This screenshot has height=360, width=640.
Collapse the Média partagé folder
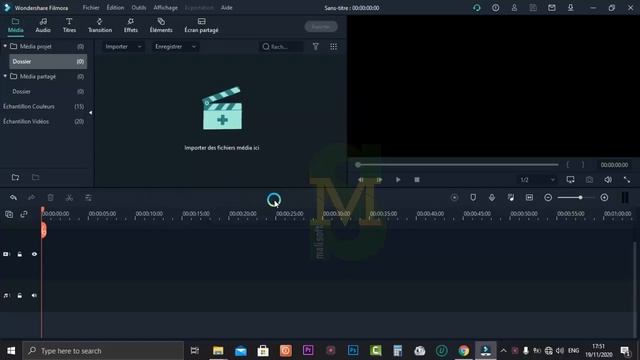[5, 76]
